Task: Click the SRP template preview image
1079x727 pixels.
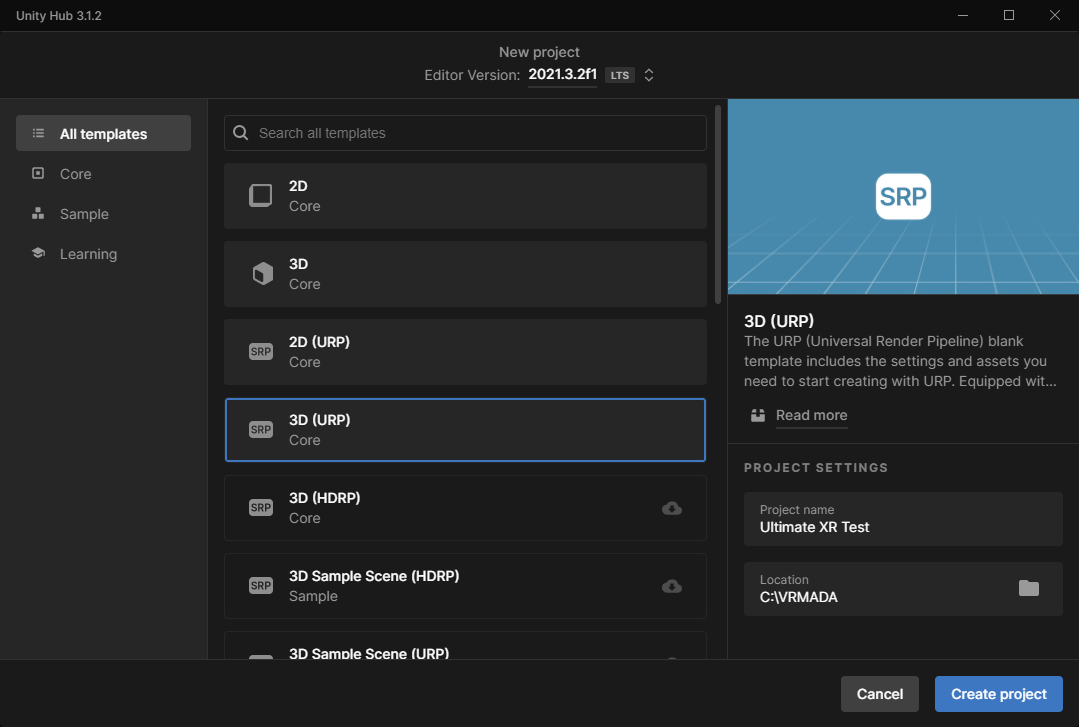Action: tap(903, 196)
